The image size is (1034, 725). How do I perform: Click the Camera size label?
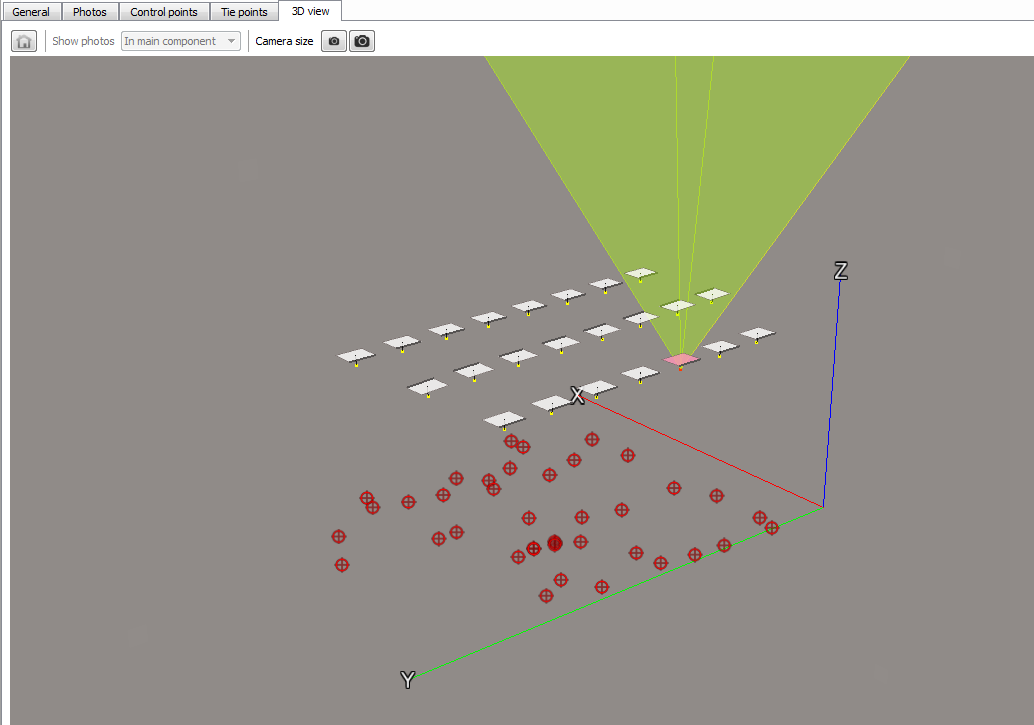pos(284,41)
